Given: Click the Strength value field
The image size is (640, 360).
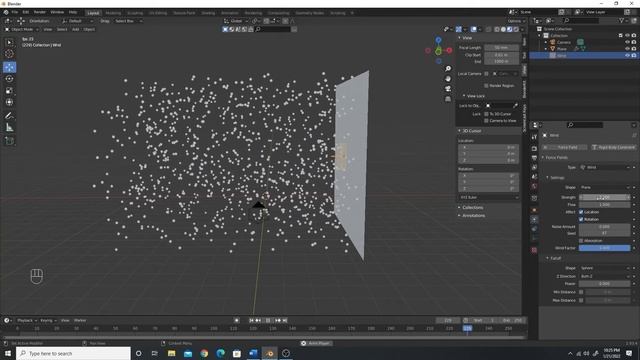Looking at the screenshot, I should (604, 197).
